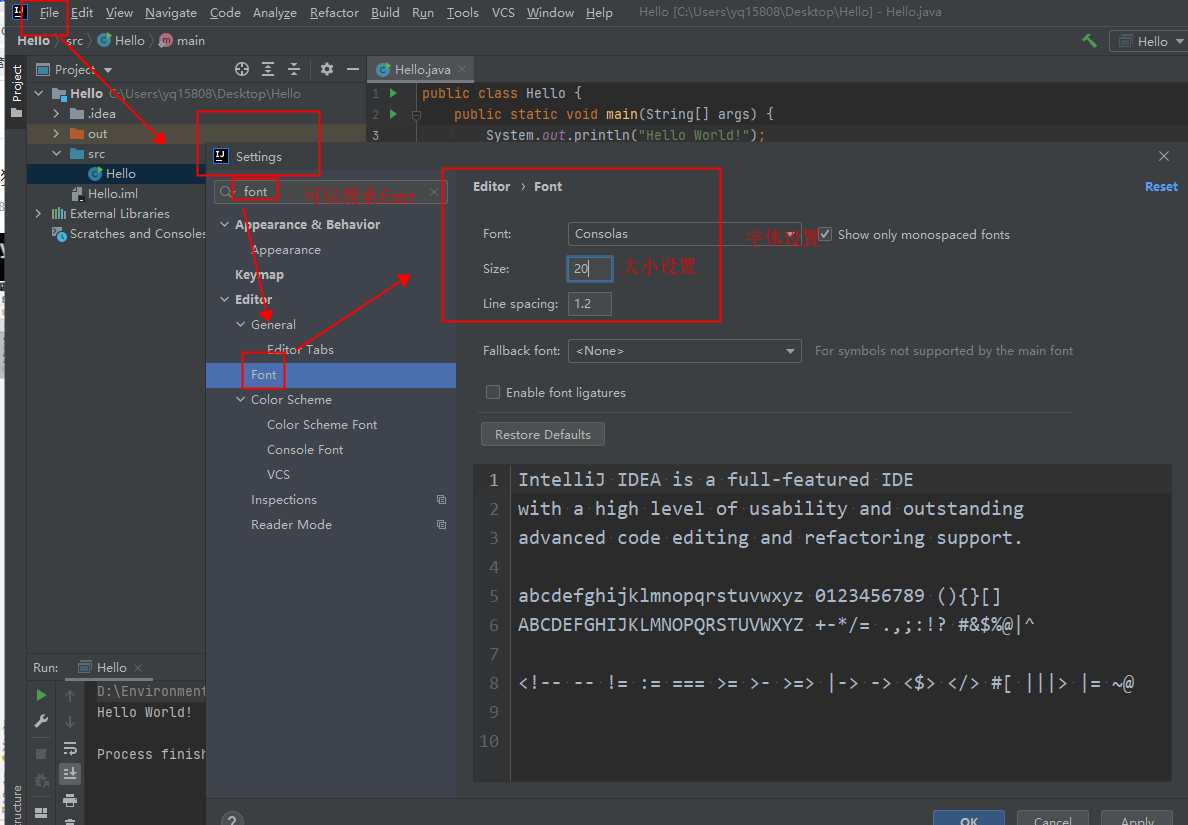Open the Project view selector dropdown

tap(108, 70)
